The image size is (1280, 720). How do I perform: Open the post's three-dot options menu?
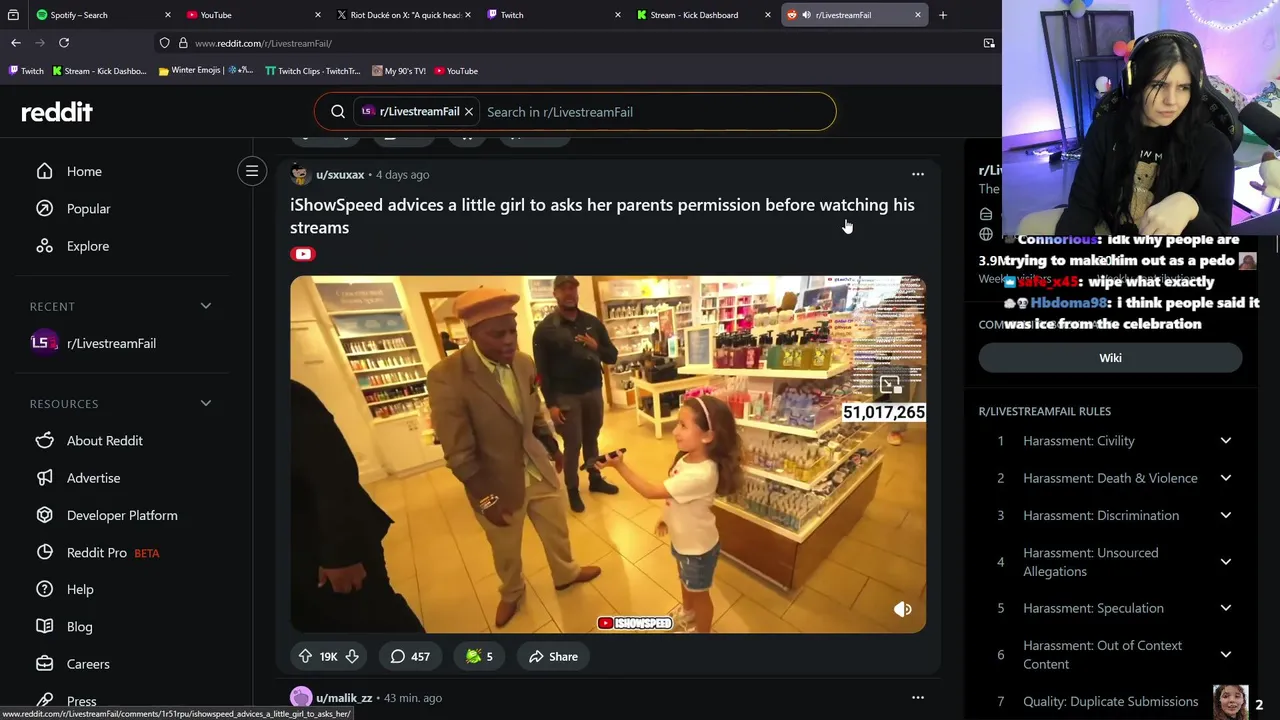[917, 174]
